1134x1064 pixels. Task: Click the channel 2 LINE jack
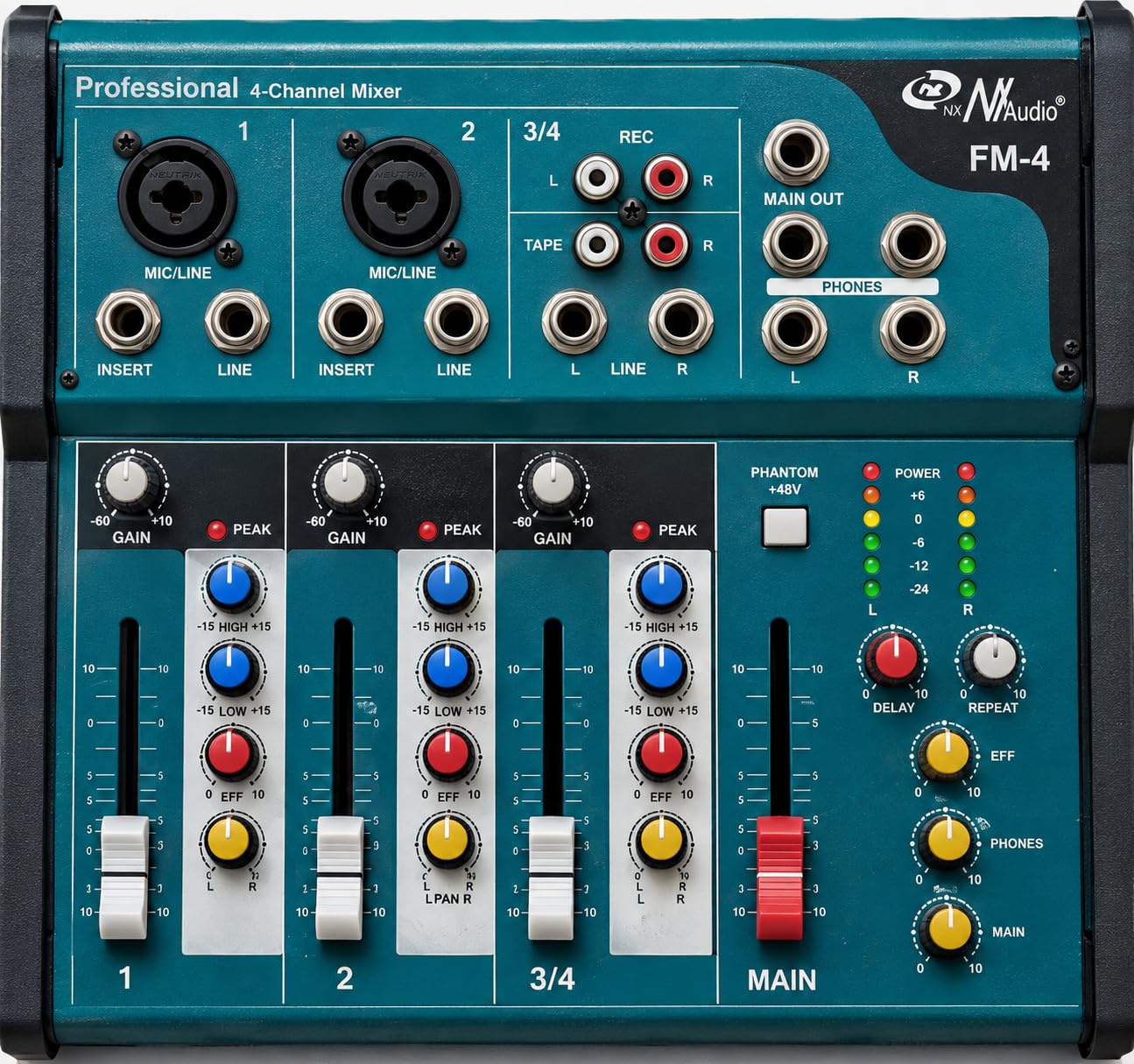pyautogui.click(x=456, y=321)
